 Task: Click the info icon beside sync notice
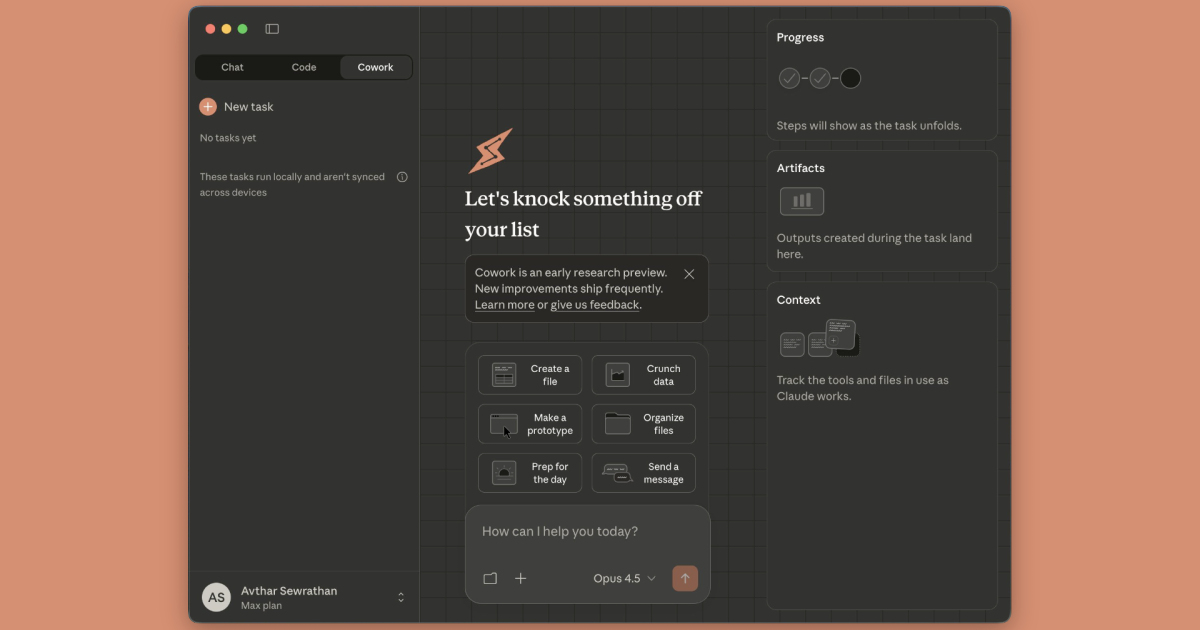[x=402, y=177]
